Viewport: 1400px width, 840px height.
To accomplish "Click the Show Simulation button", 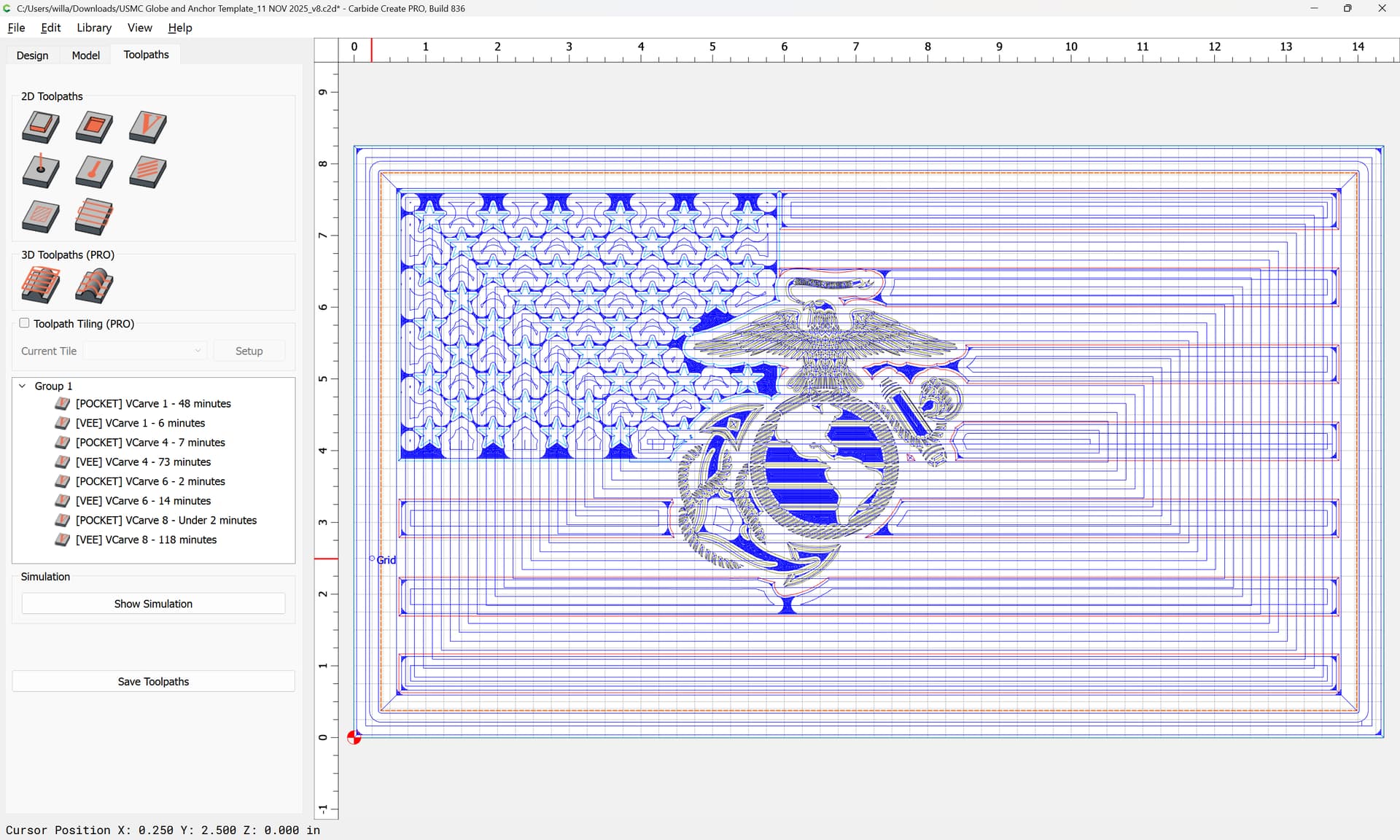I will coord(153,604).
